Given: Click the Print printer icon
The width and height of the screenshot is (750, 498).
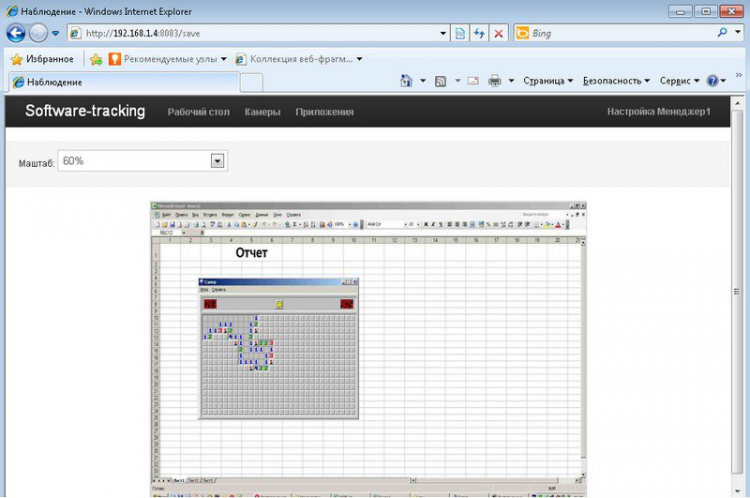Looking at the screenshot, I should [495, 81].
